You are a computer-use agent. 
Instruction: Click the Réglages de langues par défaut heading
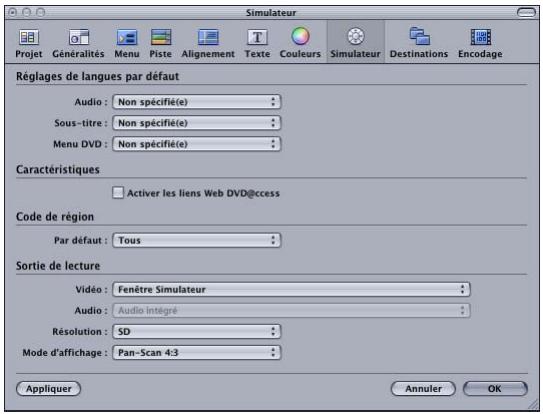click(98, 76)
